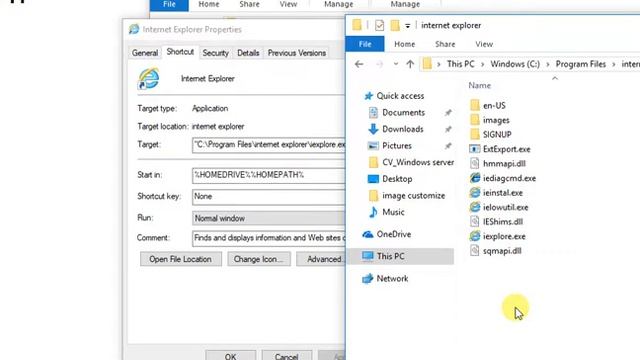Click the Start in input field
Viewport: 640px width, 360px height.
269,175
